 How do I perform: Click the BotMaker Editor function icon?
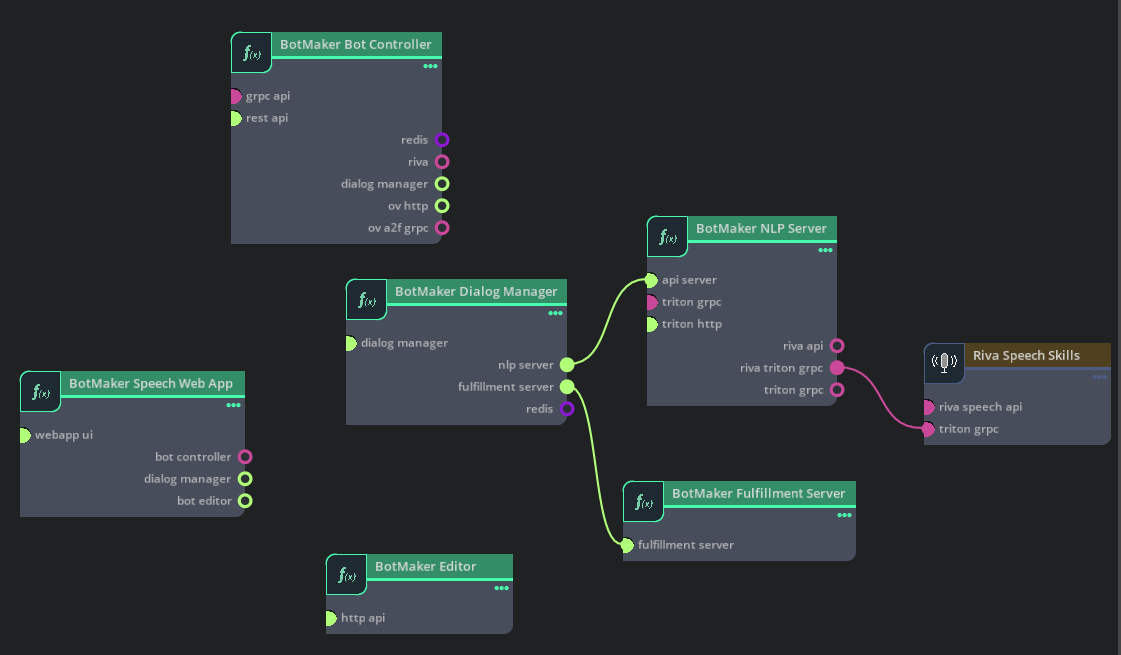pos(346,575)
